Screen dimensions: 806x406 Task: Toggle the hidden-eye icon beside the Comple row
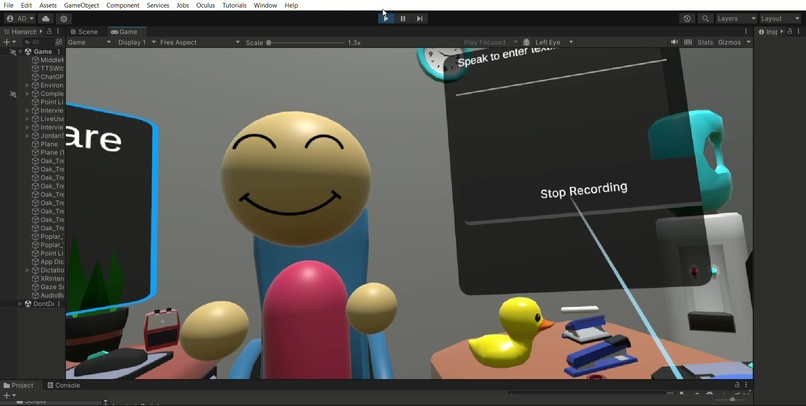click(x=13, y=94)
